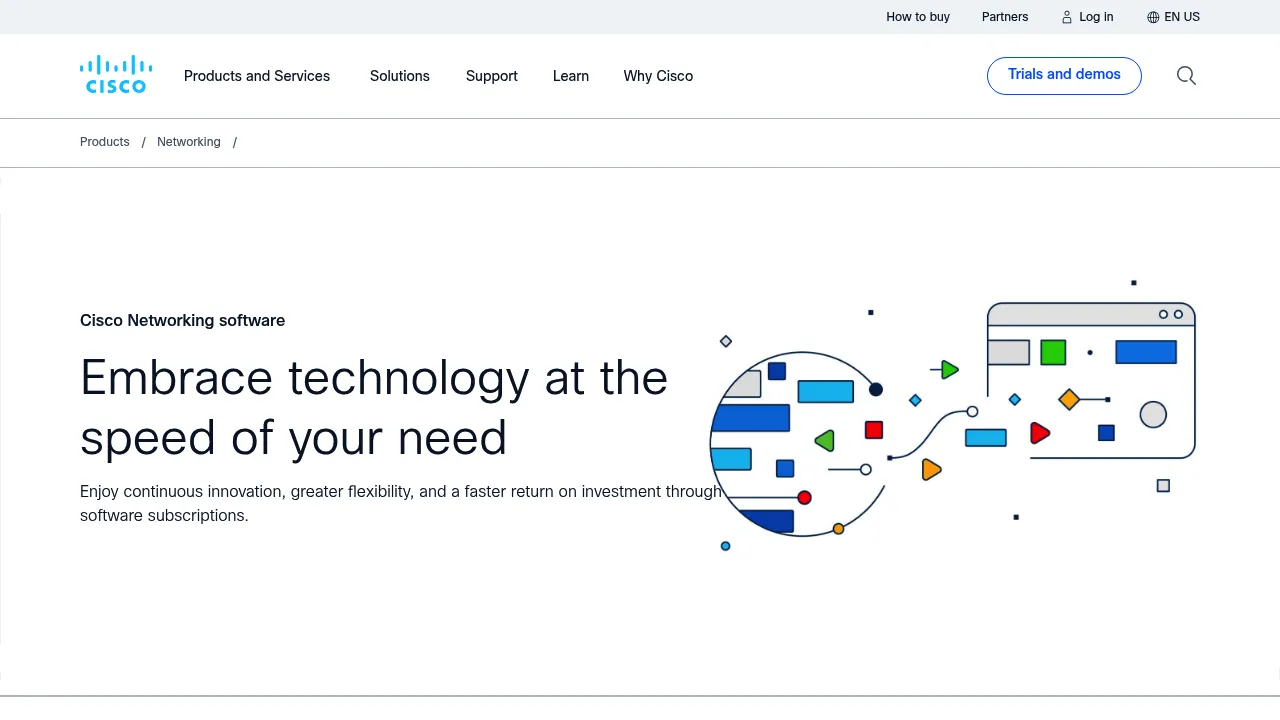Viewport: 1280px width, 720px height.
Task: Click the Cisco logo
Action: point(116,75)
